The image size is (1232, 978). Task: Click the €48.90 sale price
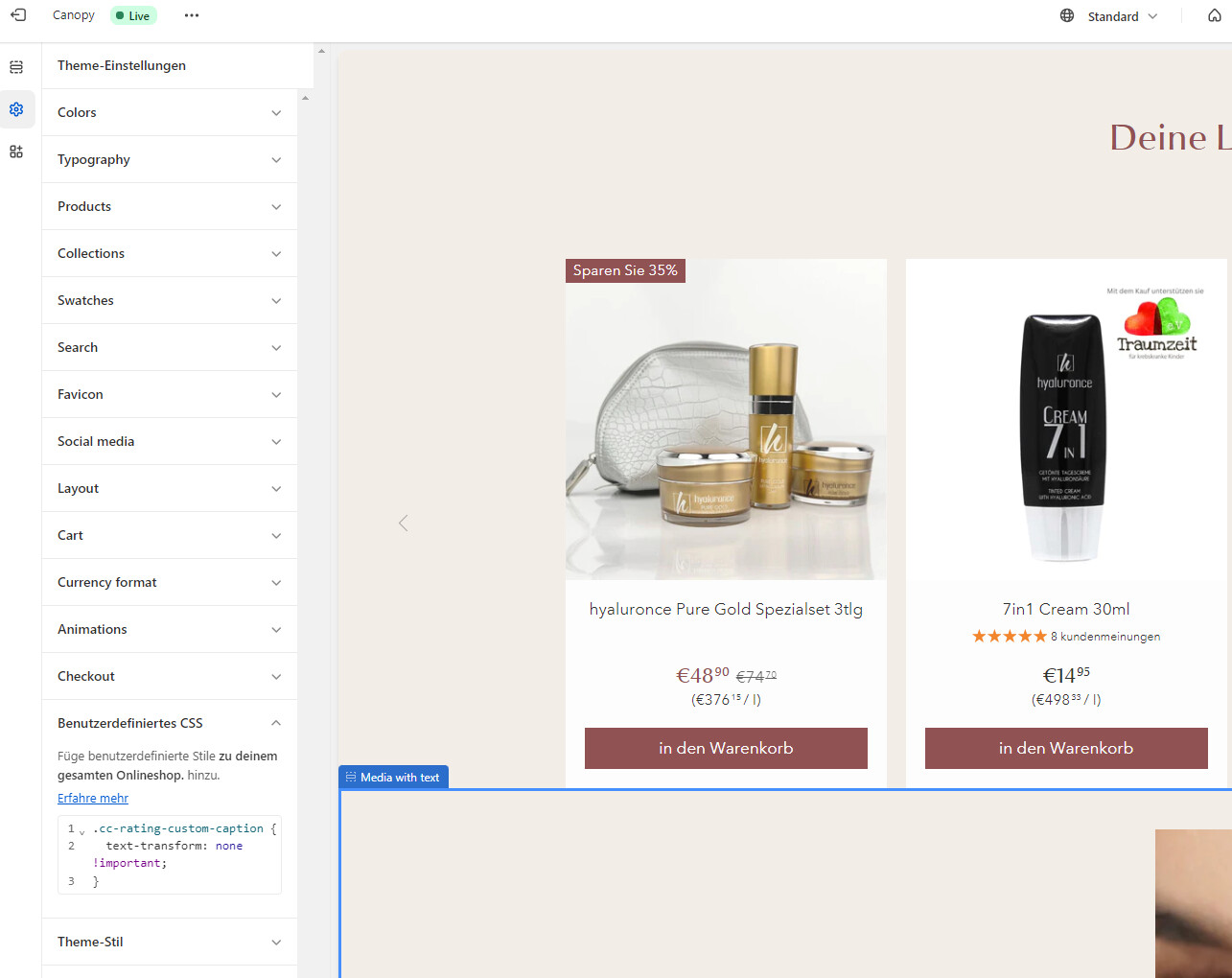703,675
